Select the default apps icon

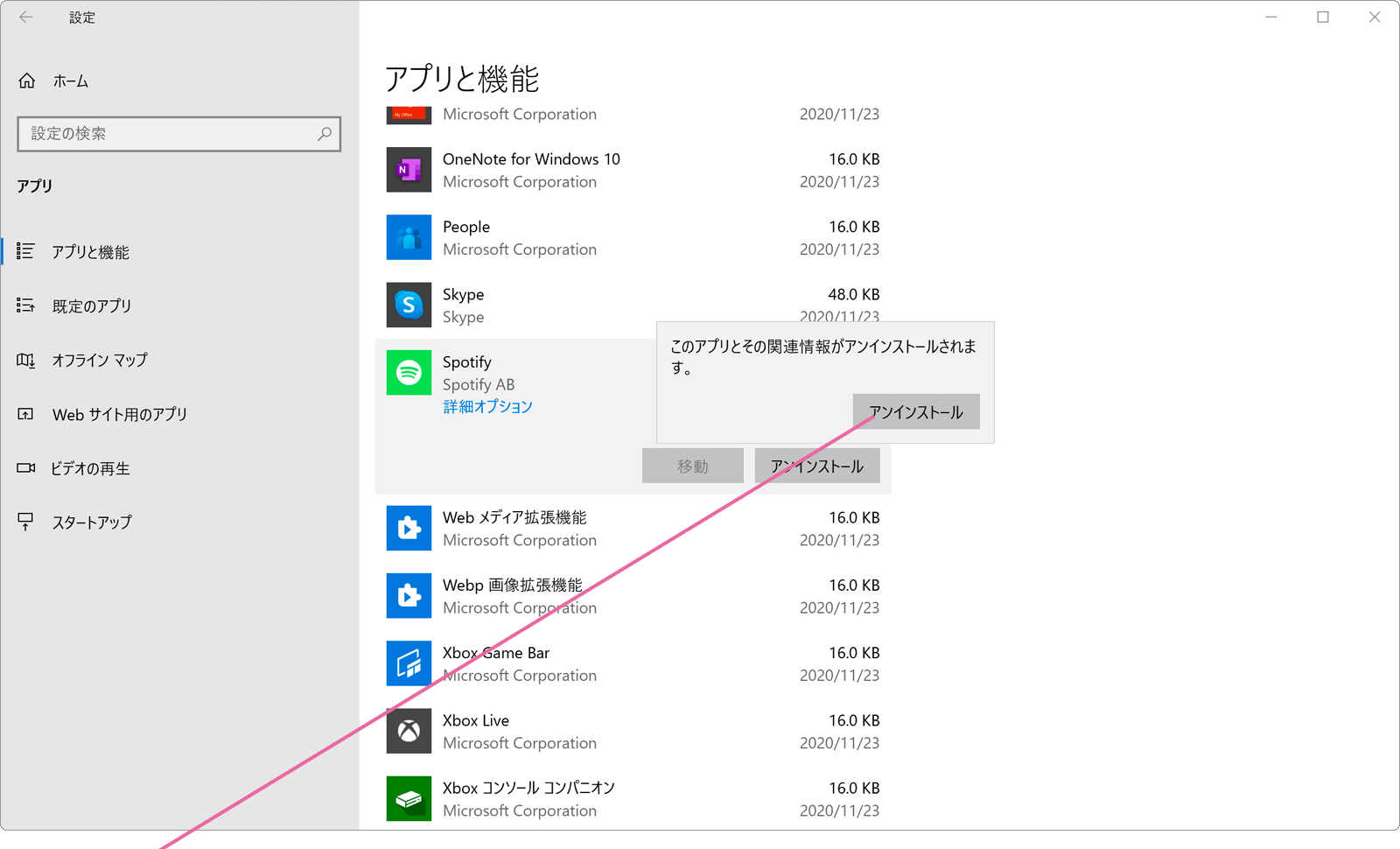click(x=25, y=305)
